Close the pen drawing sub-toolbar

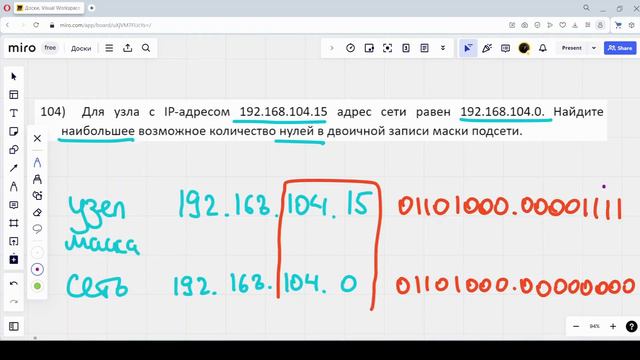point(37,138)
